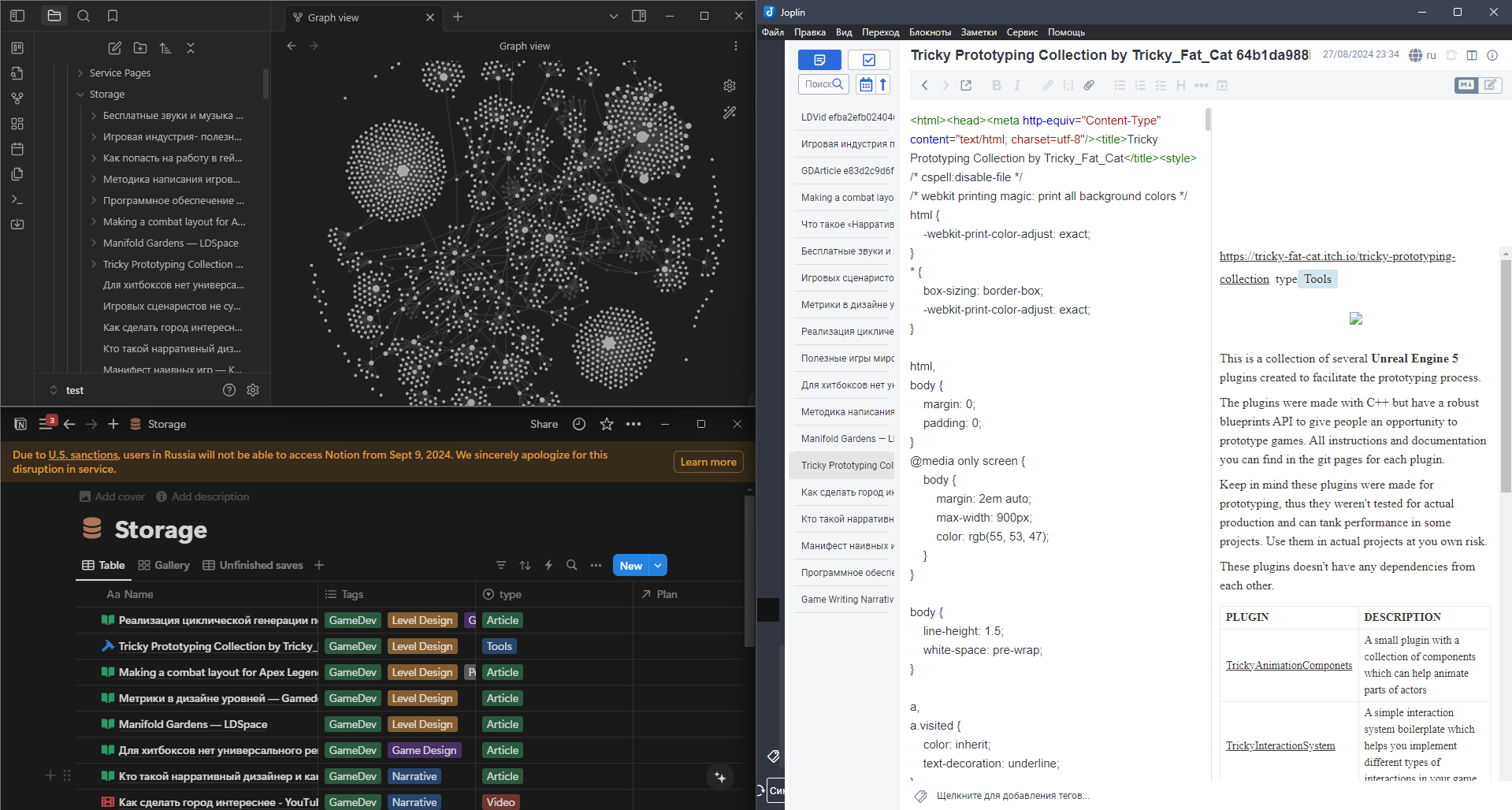Favorite the Notion Storage page with star

[607, 424]
